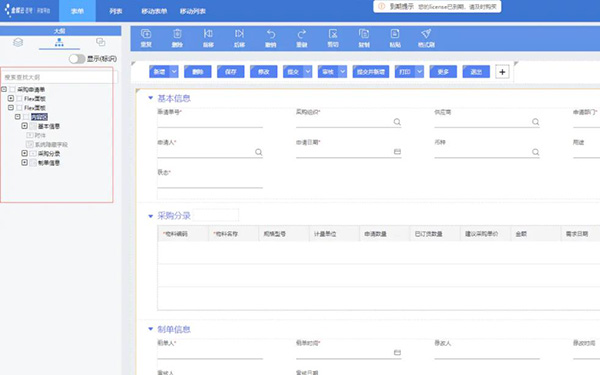600x375 pixels.
Task: Click the 删除 button in form button bar
Action: click(x=197, y=72)
